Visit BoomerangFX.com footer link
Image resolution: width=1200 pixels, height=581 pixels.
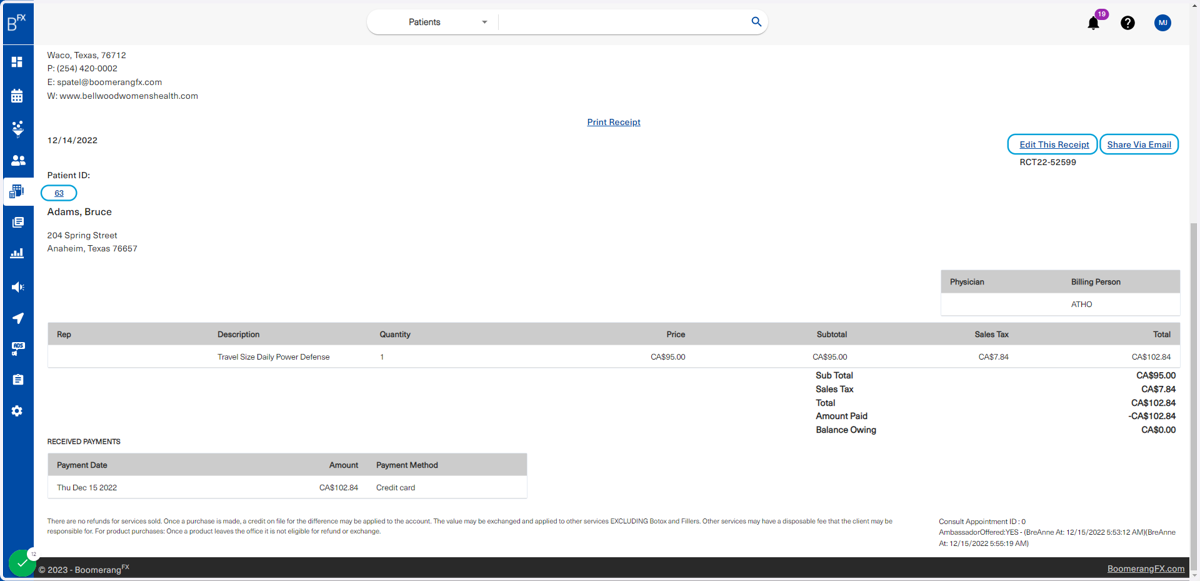[x=1145, y=569]
